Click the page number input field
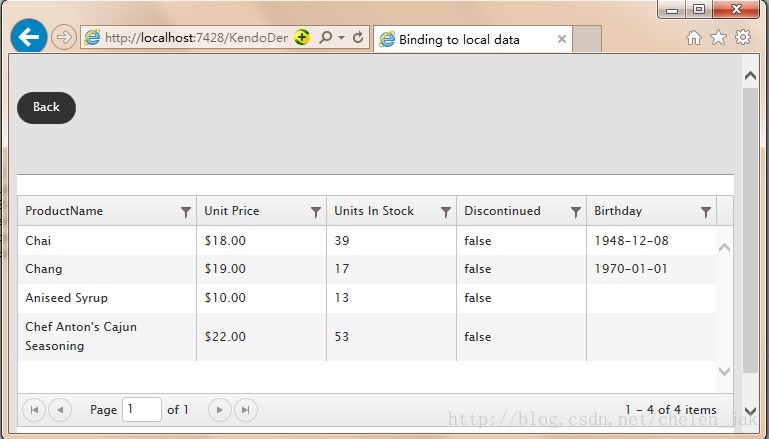 pyautogui.click(x=142, y=410)
